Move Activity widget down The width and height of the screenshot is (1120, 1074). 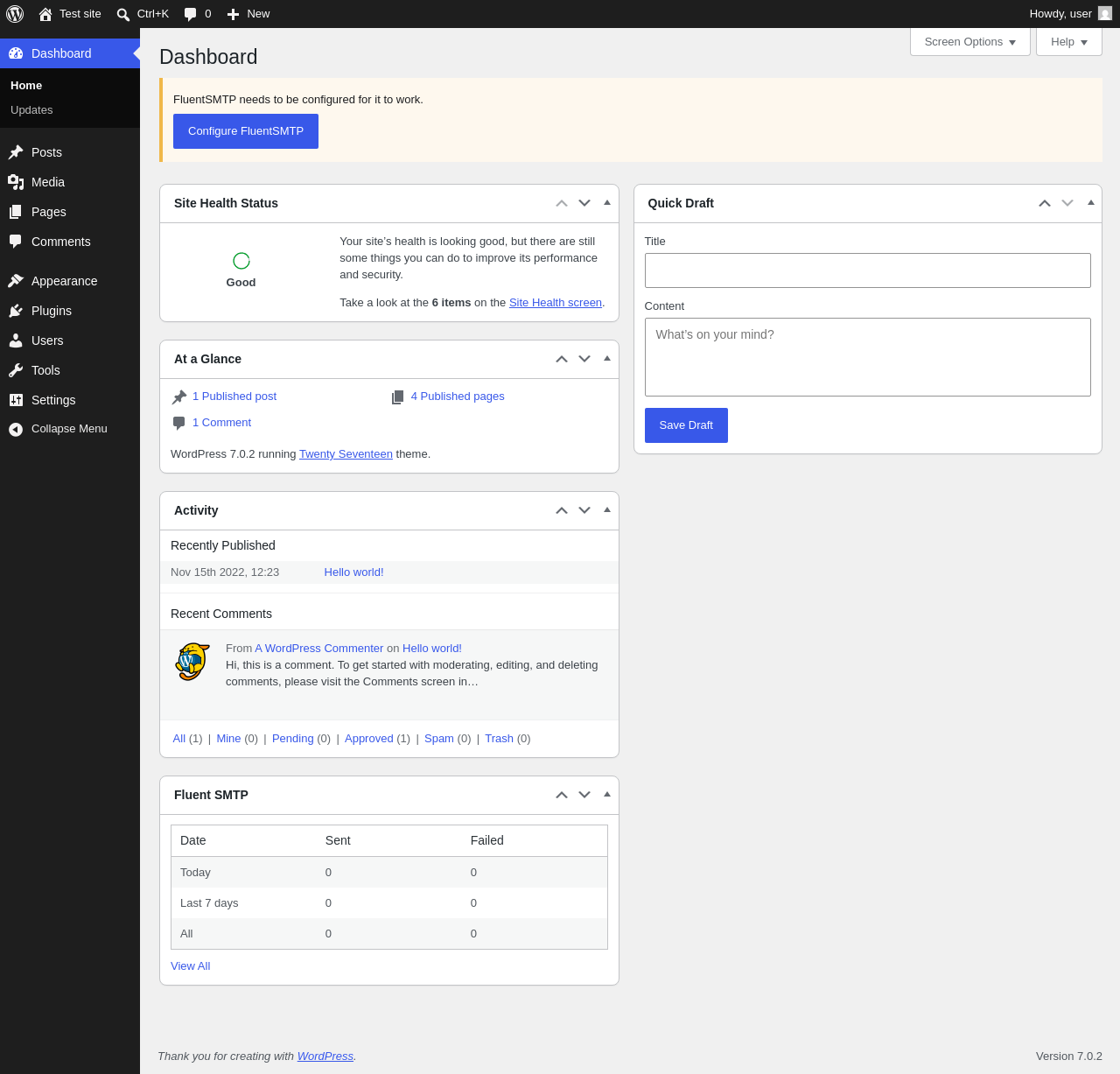click(x=584, y=510)
